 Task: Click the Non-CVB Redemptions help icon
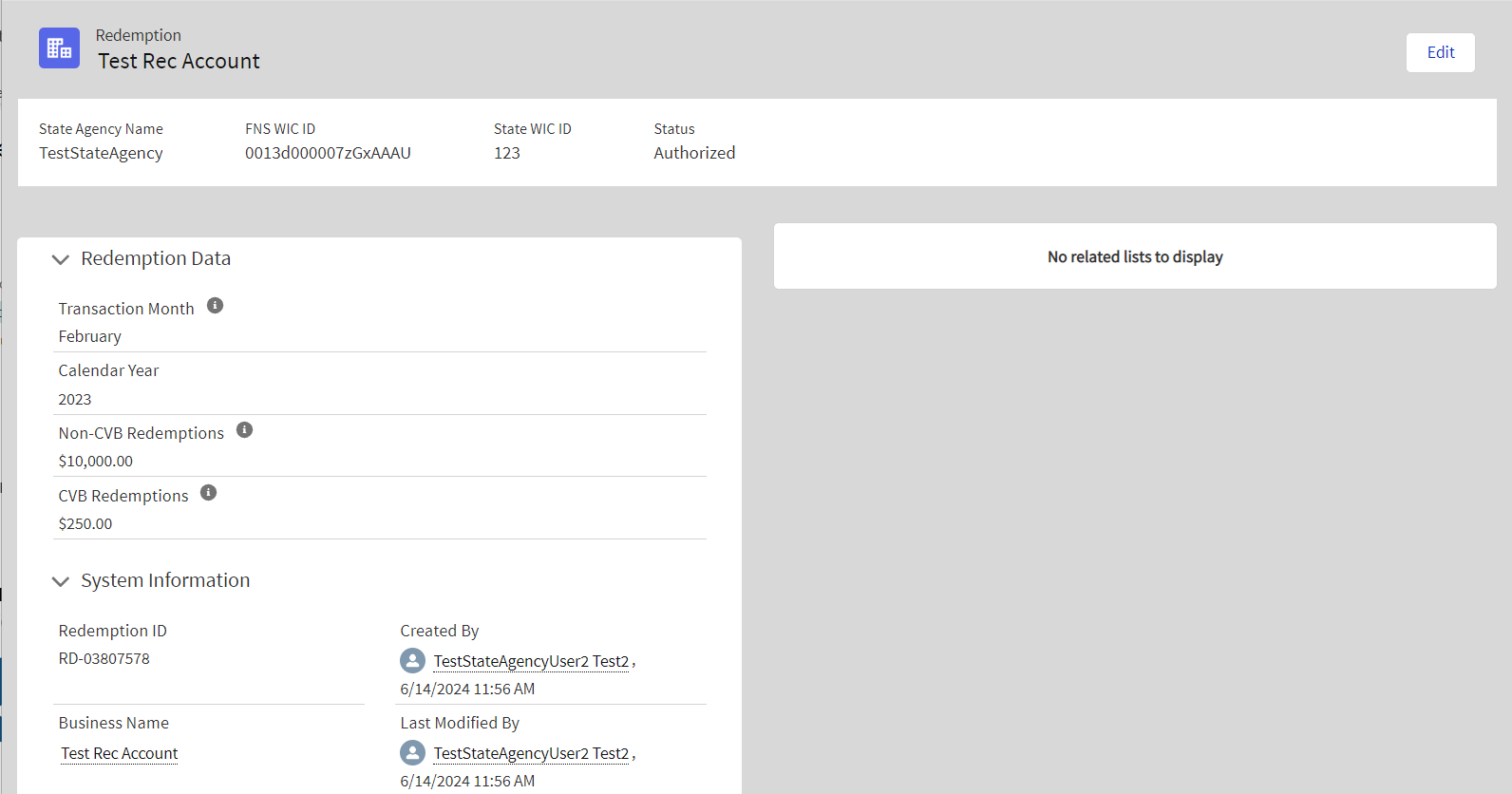[x=244, y=430]
